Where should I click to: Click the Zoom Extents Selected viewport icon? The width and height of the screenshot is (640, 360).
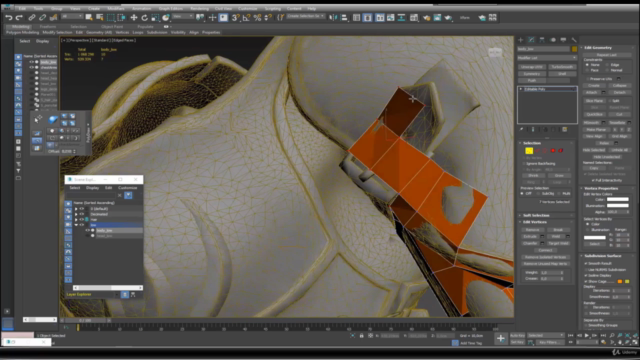[x=627, y=336]
